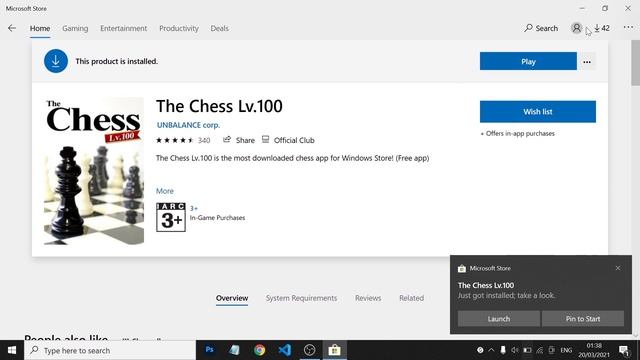This screenshot has height=360, width=640.
Task: Click the Type here to search box
Action: tap(110, 350)
